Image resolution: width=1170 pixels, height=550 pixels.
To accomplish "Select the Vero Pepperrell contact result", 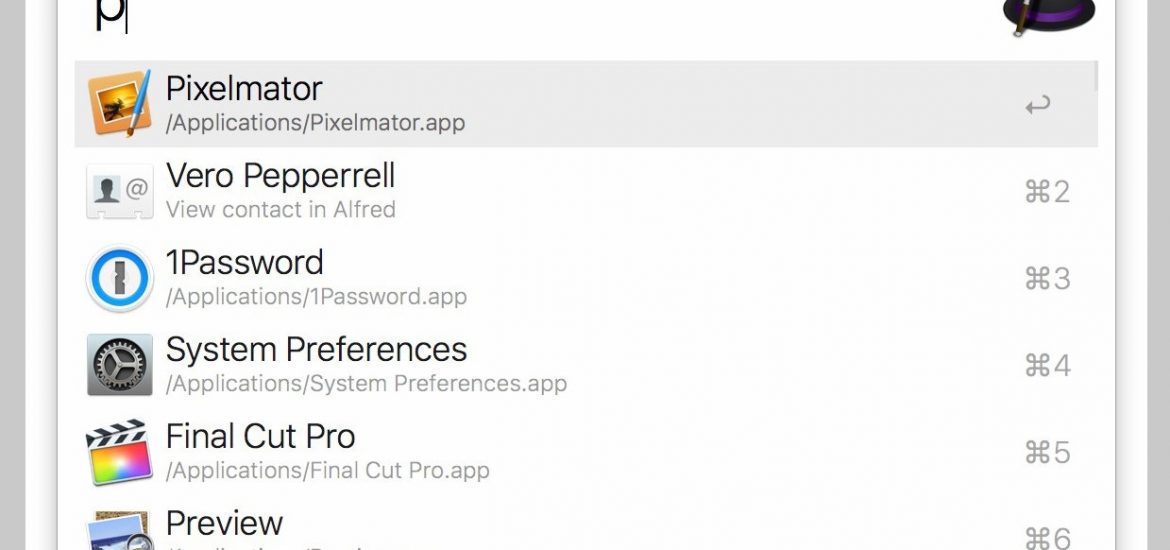I will click(x=586, y=191).
